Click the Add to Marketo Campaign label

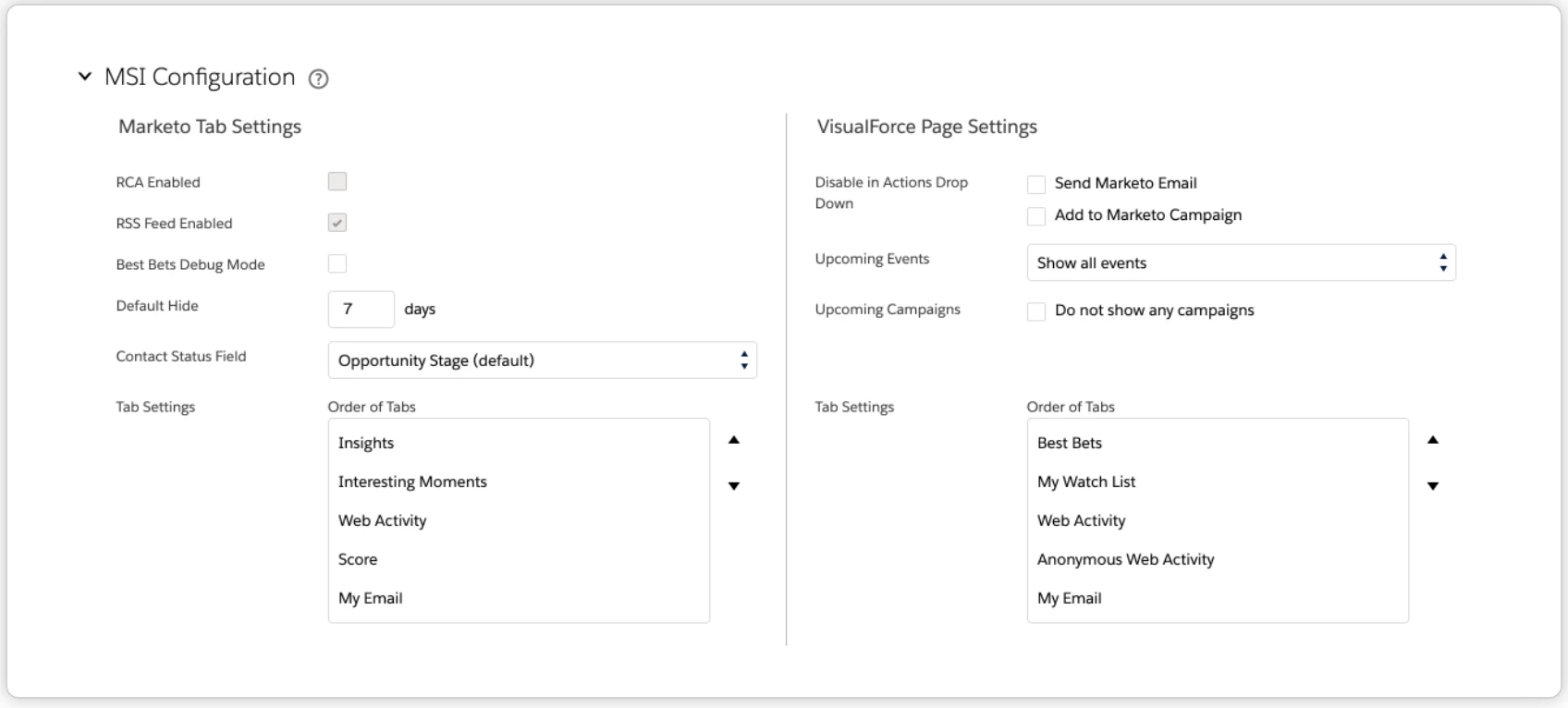tap(1148, 214)
